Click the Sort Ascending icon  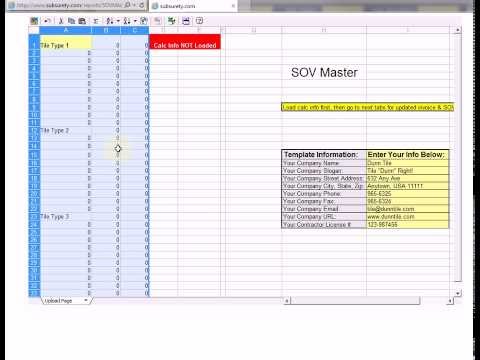pos(109,21)
